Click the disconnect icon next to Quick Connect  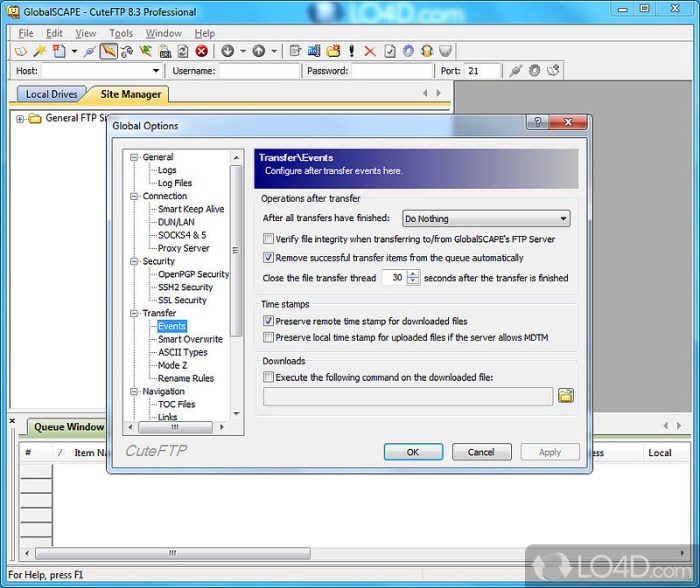tap(127, 51)
